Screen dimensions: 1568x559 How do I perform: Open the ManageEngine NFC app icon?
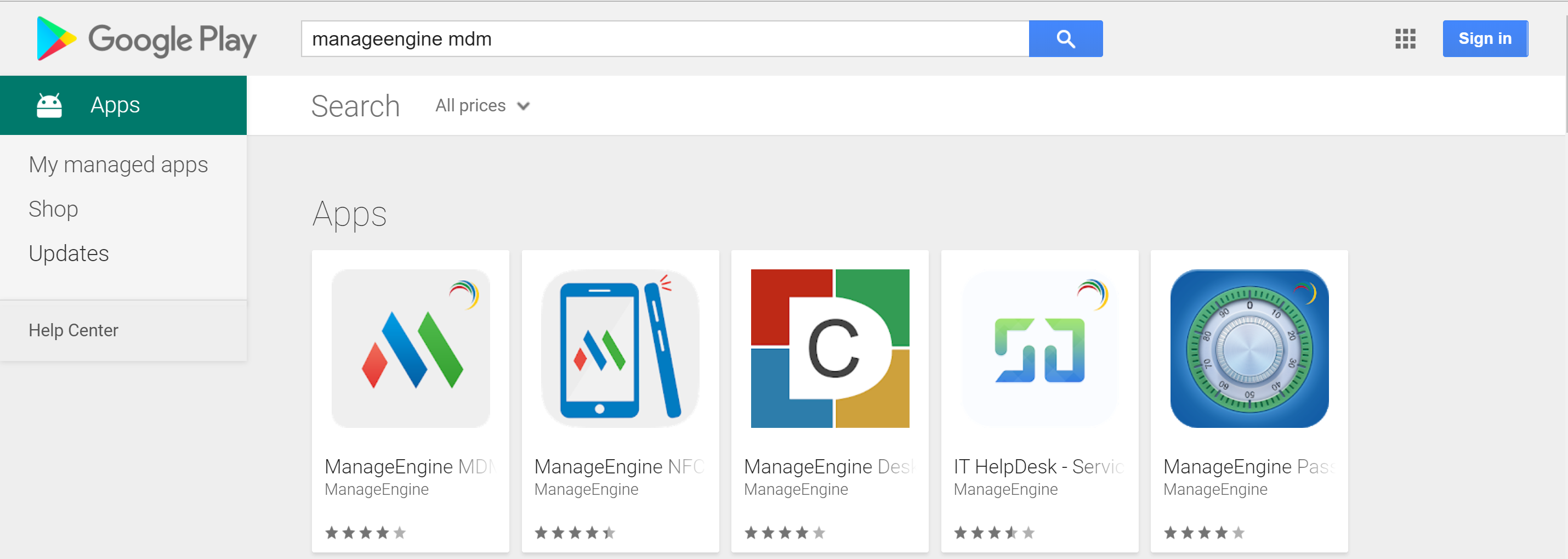[x=620, y=348]
